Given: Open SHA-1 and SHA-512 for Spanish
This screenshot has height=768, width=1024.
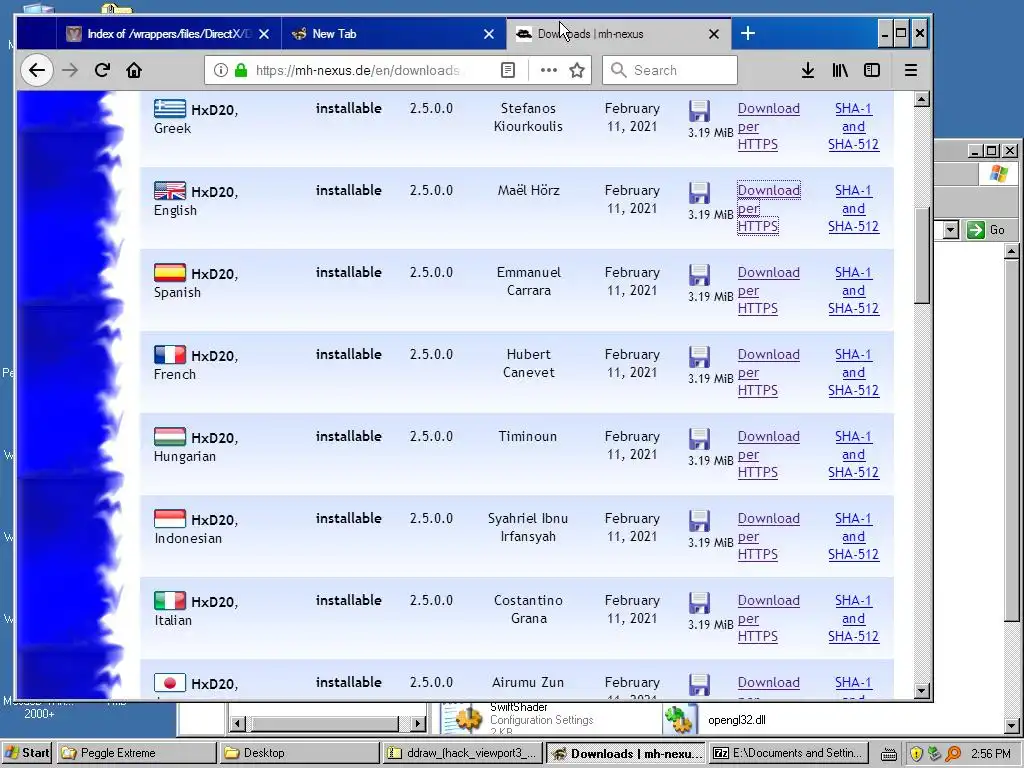Looking at the screenshot, I should [854, 290].
